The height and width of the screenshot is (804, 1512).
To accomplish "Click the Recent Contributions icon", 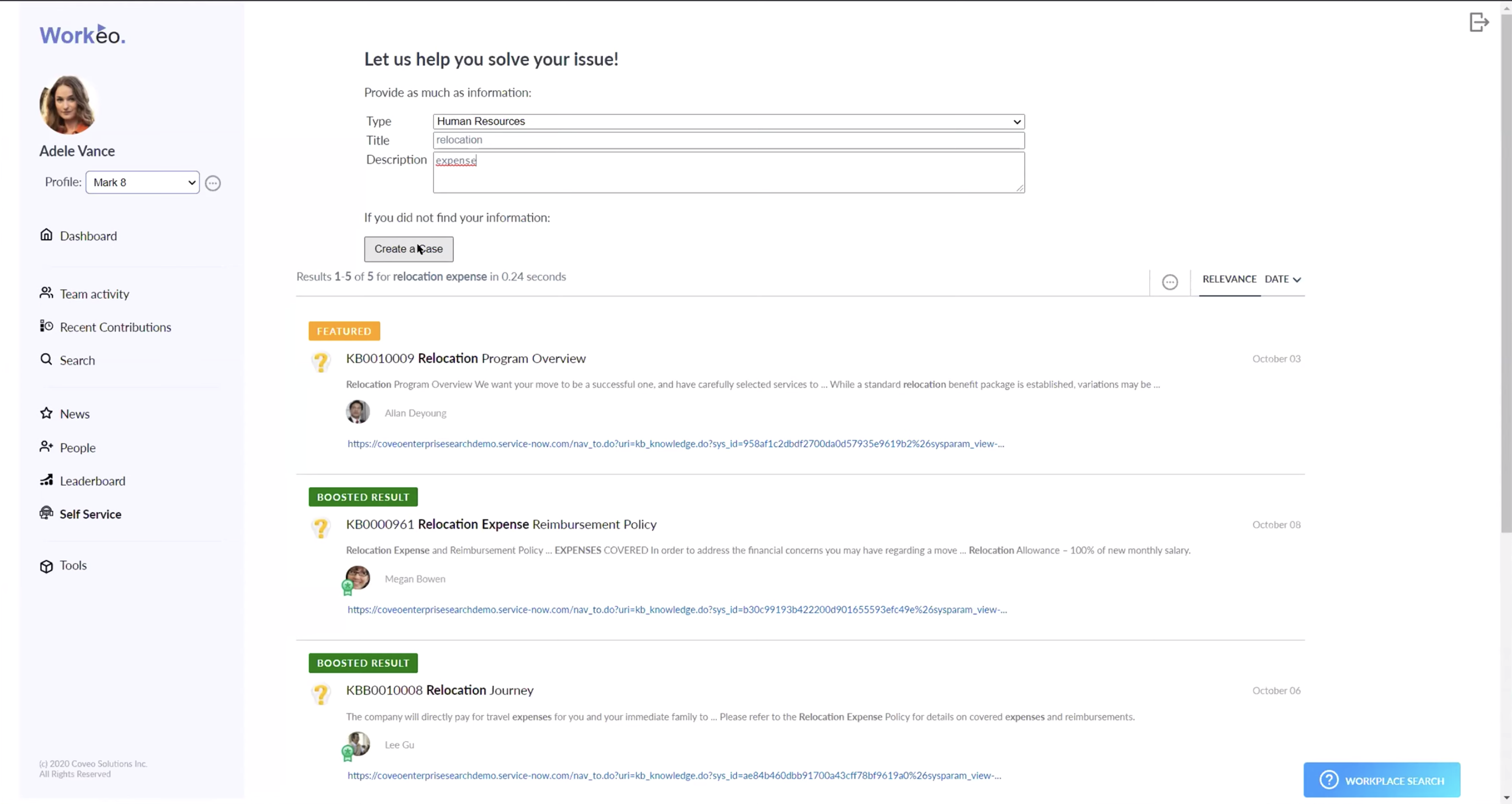I will click(46, 326).
